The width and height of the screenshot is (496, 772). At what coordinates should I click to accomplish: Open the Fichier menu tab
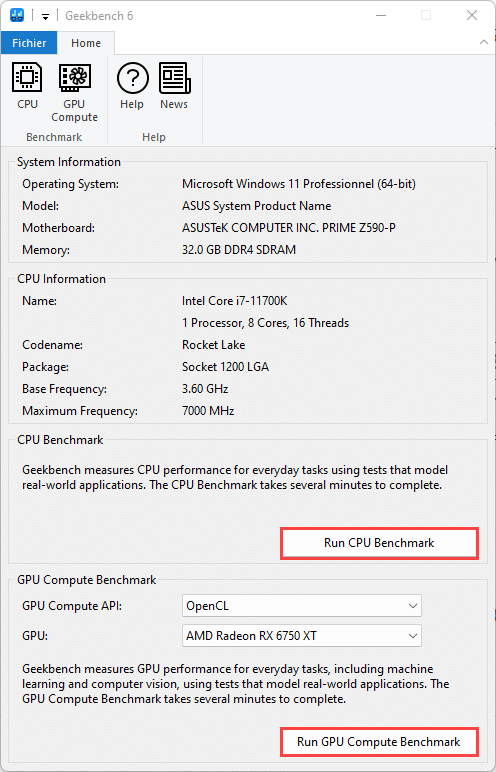(x=29, y=43)
